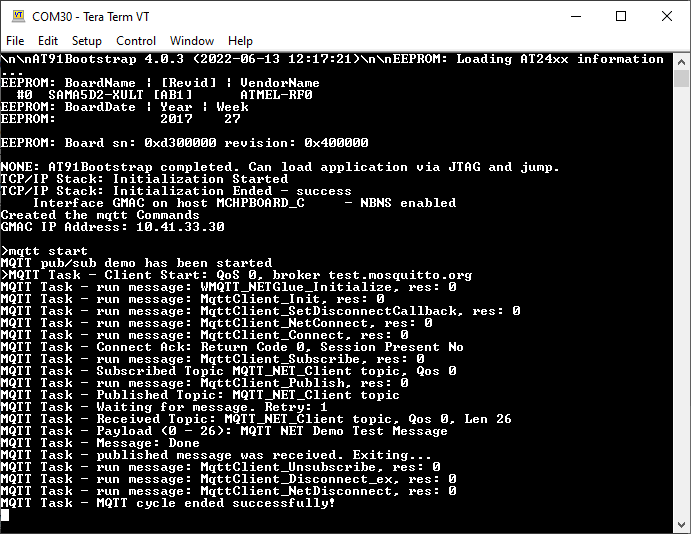691x534 pixels.
Task: Click the 'MqttClient_NetDisconnect, res: 0' line
Action: tap(229, 491)
